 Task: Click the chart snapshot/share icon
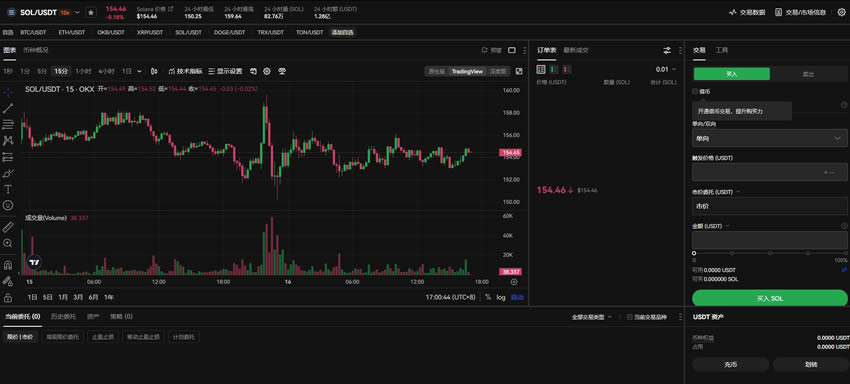click(x=282, y=71)
